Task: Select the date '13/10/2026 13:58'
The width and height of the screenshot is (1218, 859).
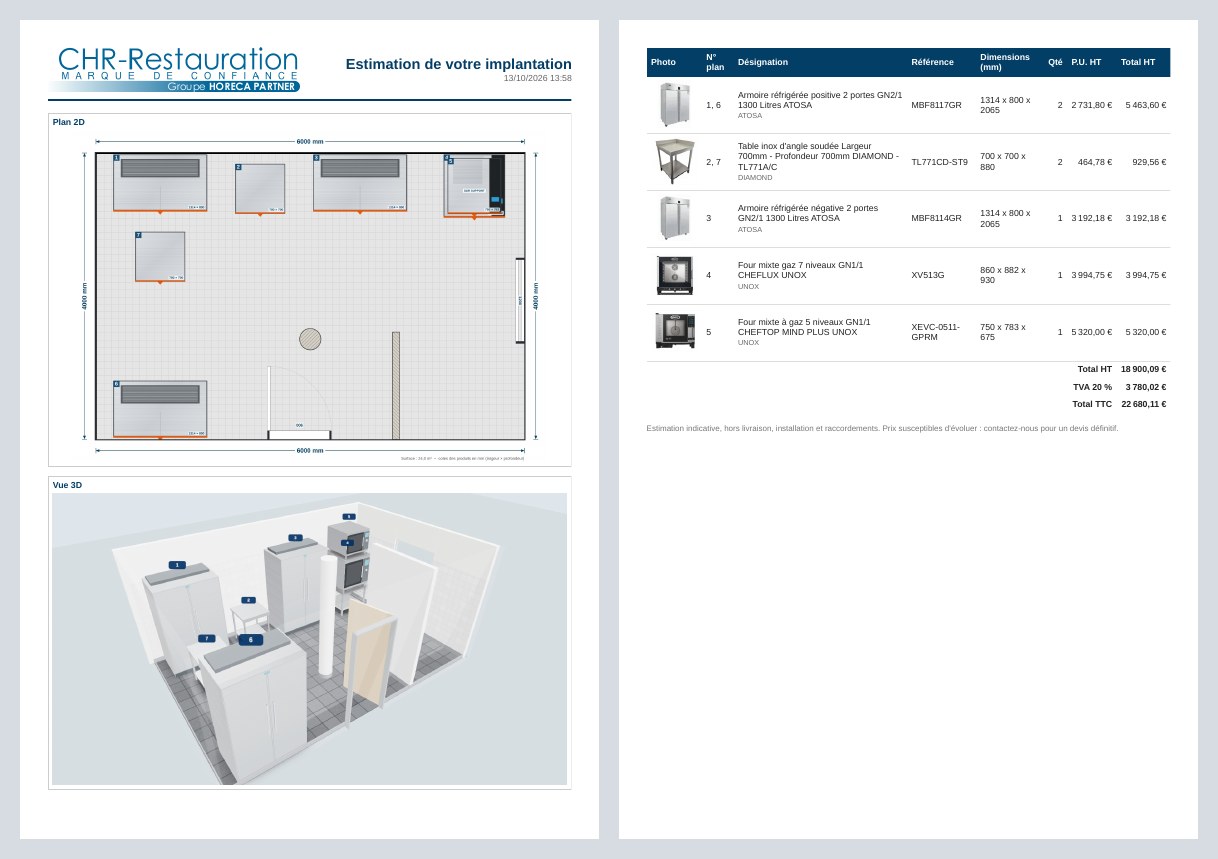Action: 538,78
